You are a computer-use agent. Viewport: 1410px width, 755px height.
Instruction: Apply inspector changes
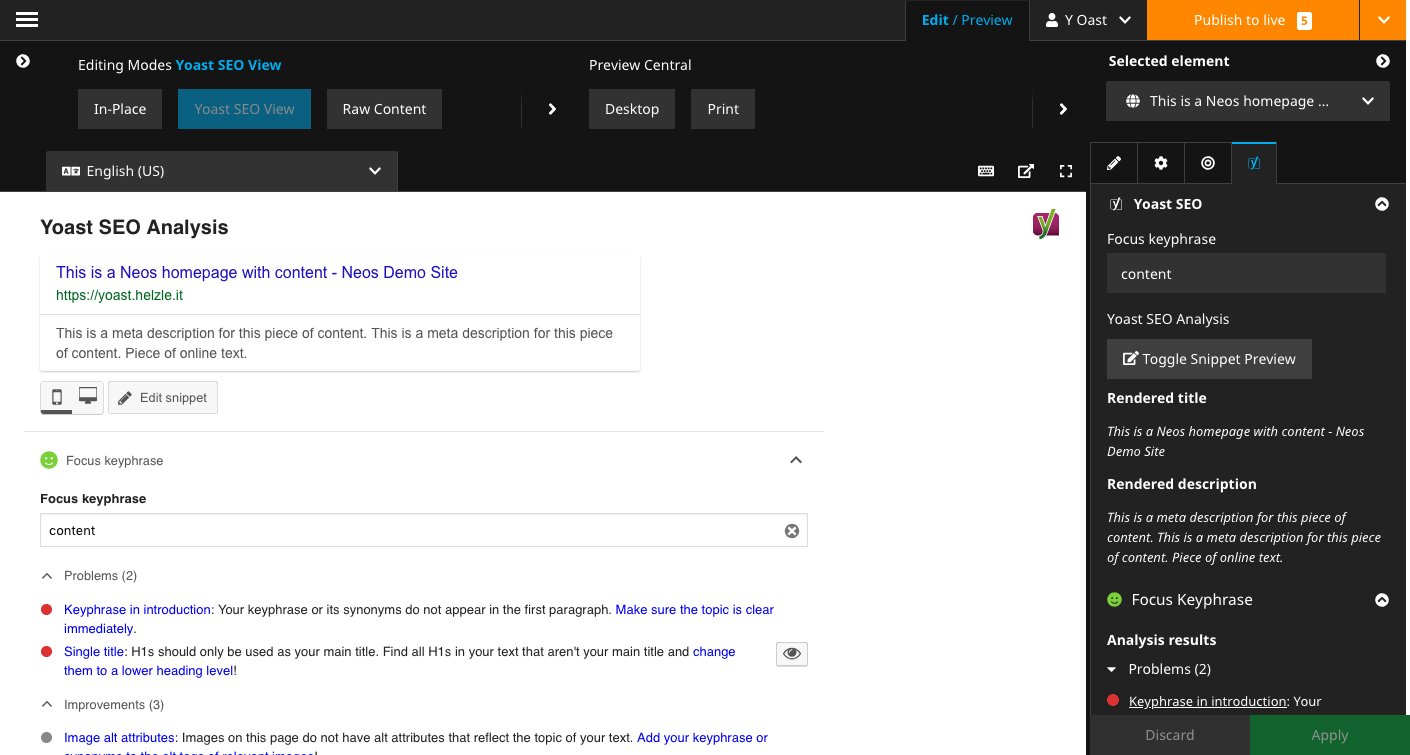pyautogui.click(x=1330, y=735)
